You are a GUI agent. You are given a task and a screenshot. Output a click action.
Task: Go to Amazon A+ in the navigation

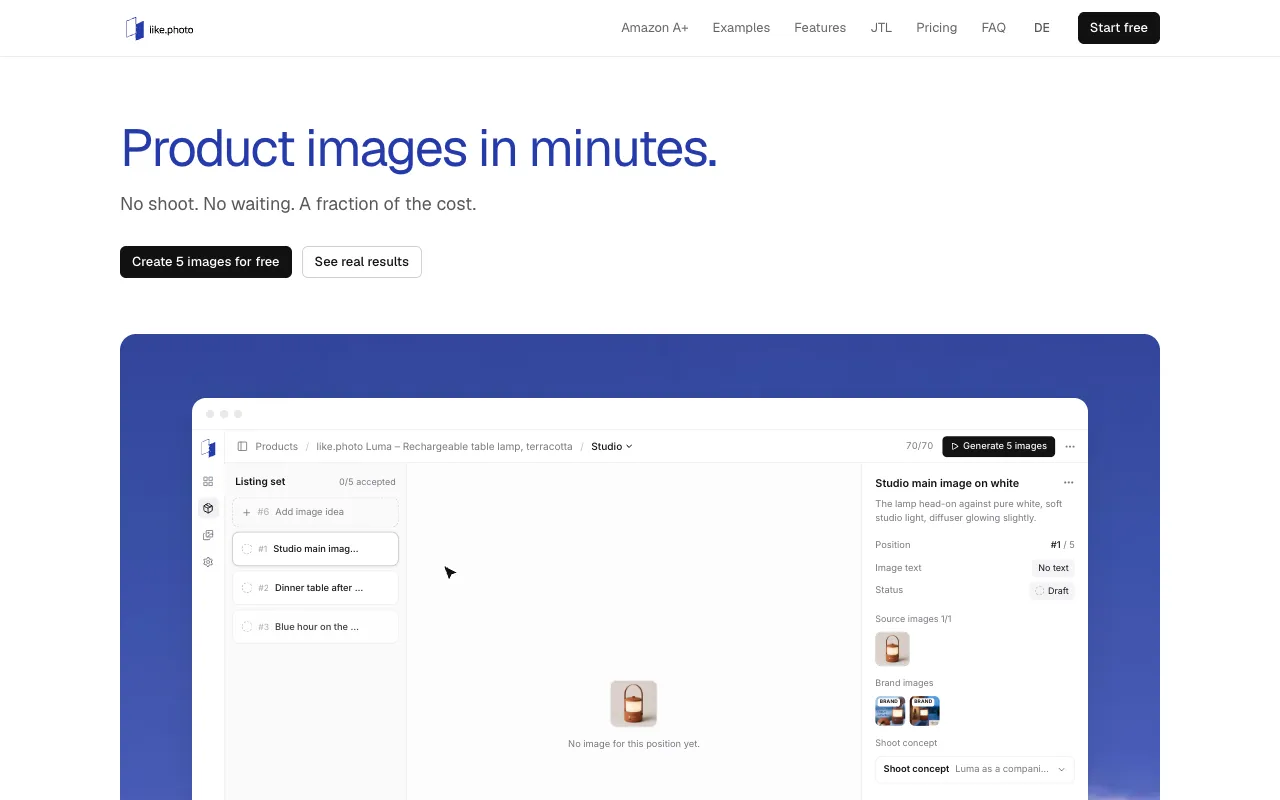click(655, 28)
